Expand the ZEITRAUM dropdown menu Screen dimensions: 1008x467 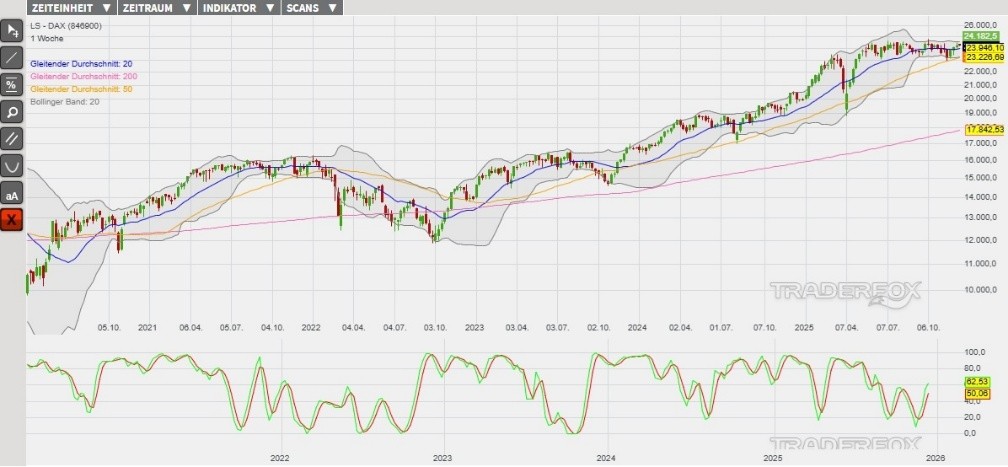coord(155,7)
